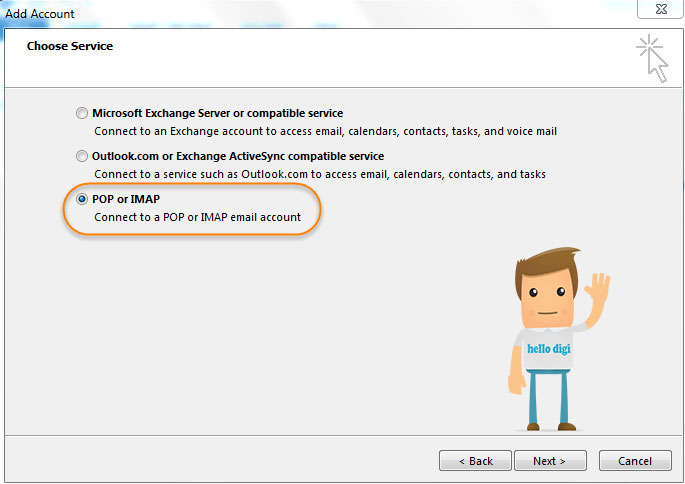The width and height of the screenshot is (685, 484).
Task: Close the Add Account dialog with X
Action: [x=661, y=9]
